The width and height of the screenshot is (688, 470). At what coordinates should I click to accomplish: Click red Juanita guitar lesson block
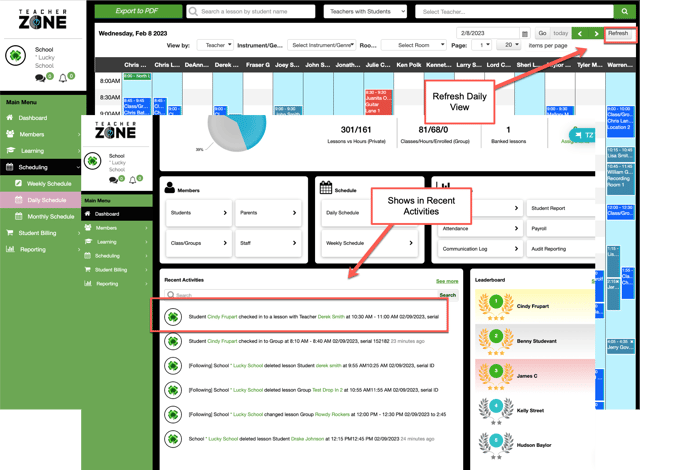pos(379,102)
